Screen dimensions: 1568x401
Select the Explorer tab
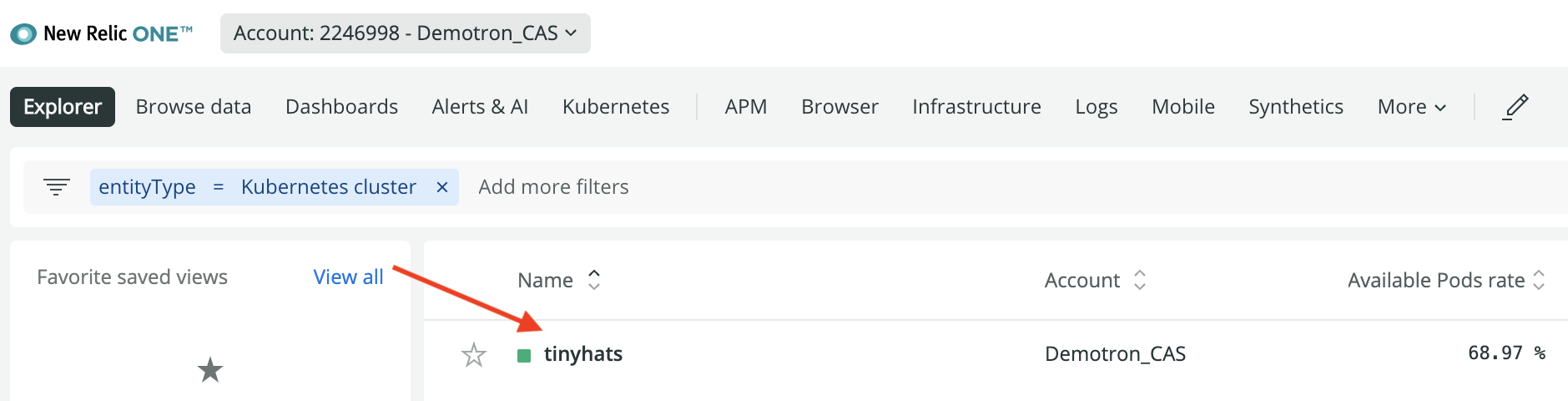[63, 107]
